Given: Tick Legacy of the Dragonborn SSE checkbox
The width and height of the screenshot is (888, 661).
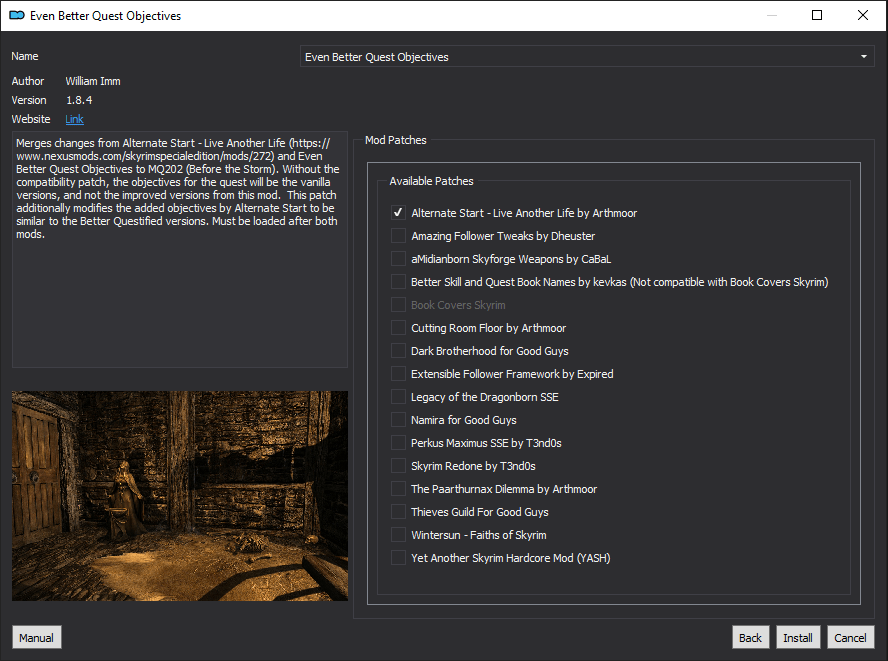Looking at the screenshot, I should click(398, 396).
